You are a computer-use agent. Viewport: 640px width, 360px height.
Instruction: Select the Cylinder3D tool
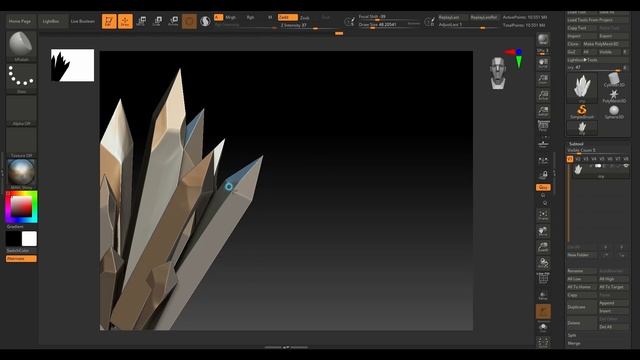pos(614,79)
